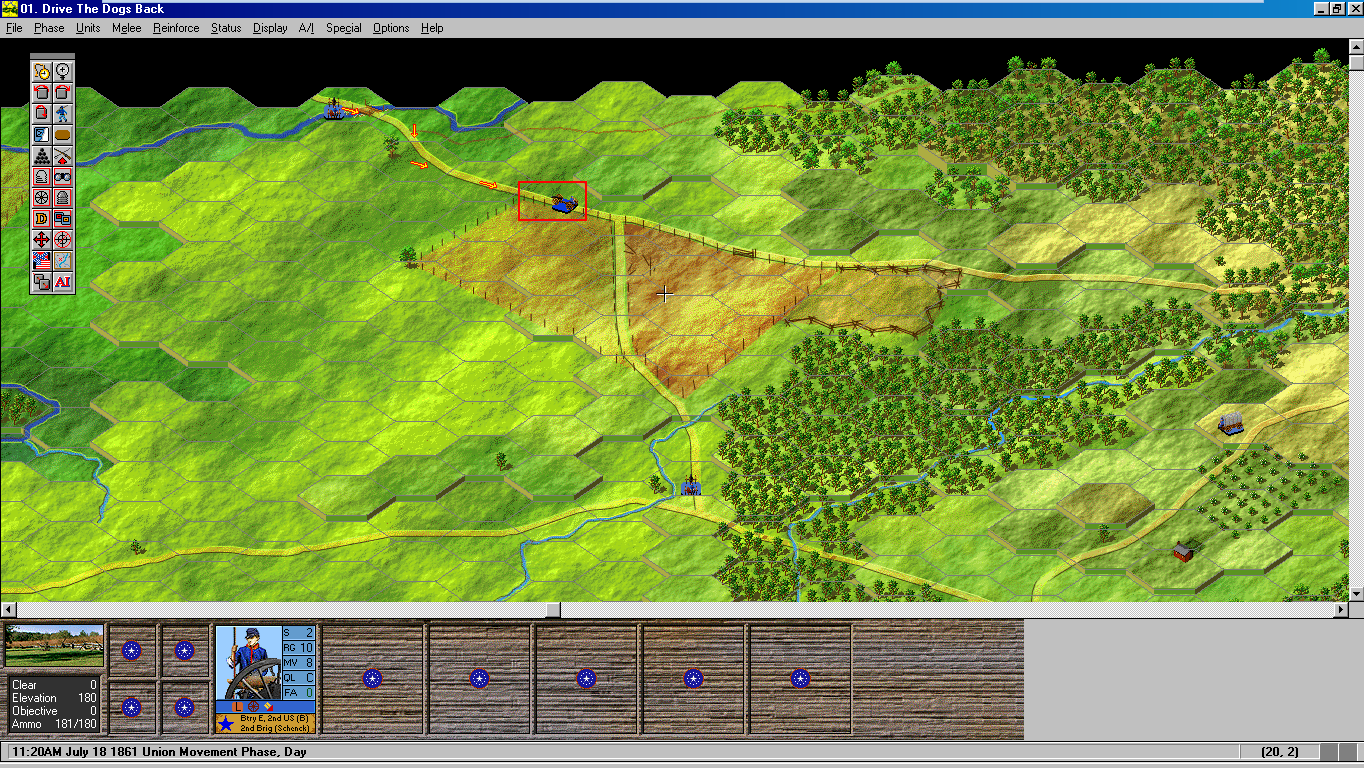
Task: Click the orange letter D icon in the toolbar
Action: point(41,219)
